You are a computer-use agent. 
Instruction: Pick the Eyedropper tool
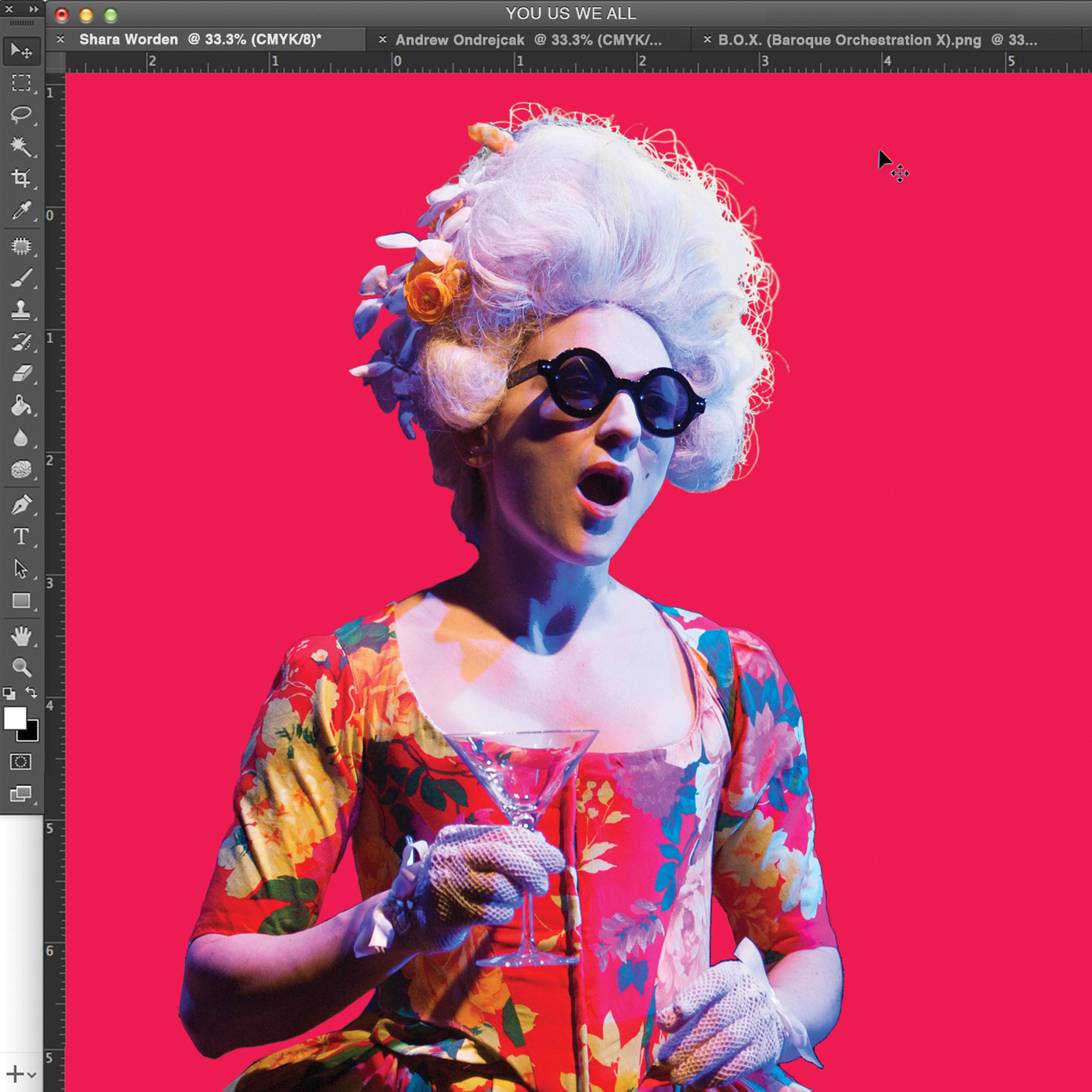point(22,210)
